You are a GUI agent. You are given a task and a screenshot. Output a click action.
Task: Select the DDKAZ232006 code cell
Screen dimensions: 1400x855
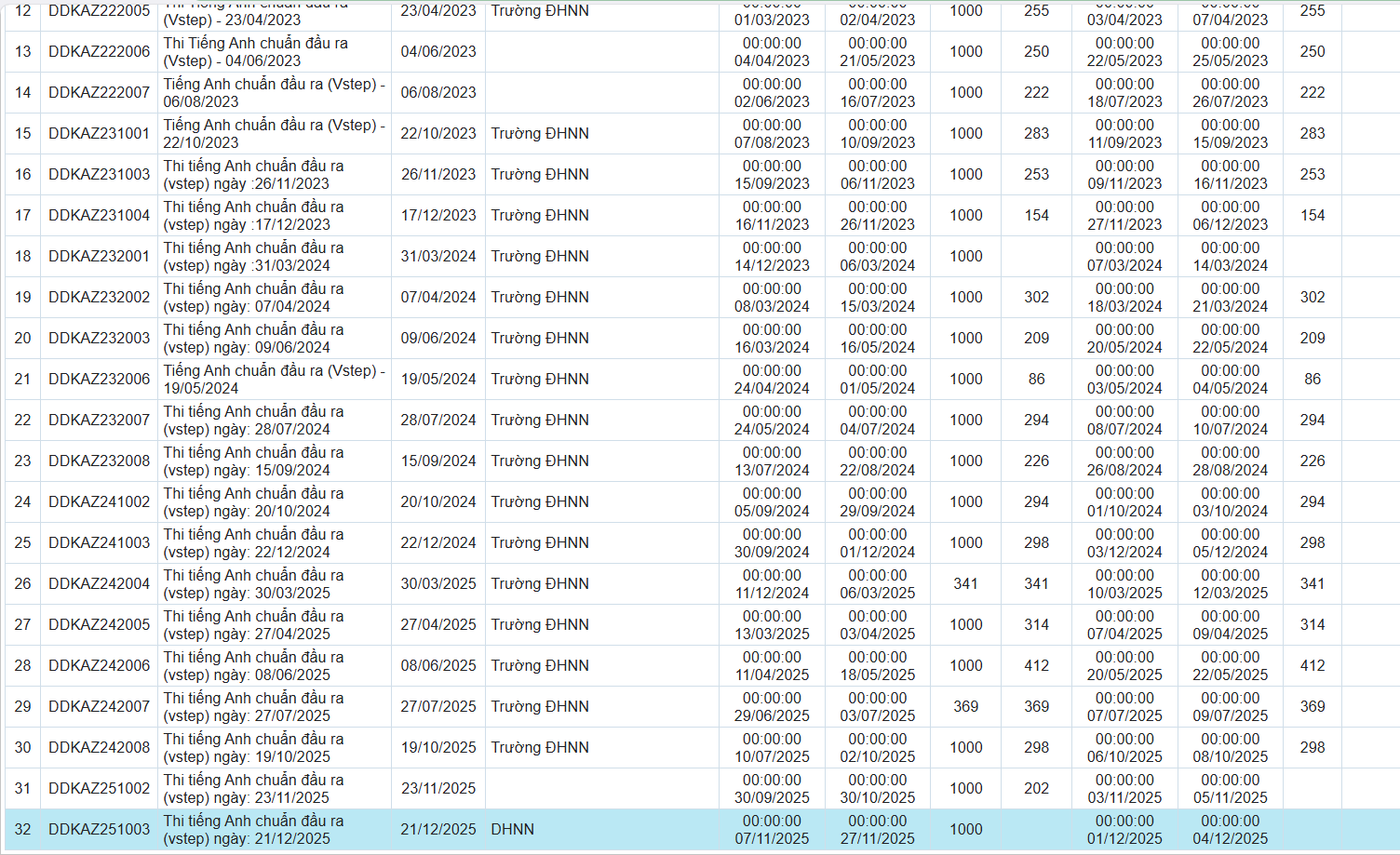(99, 379)
